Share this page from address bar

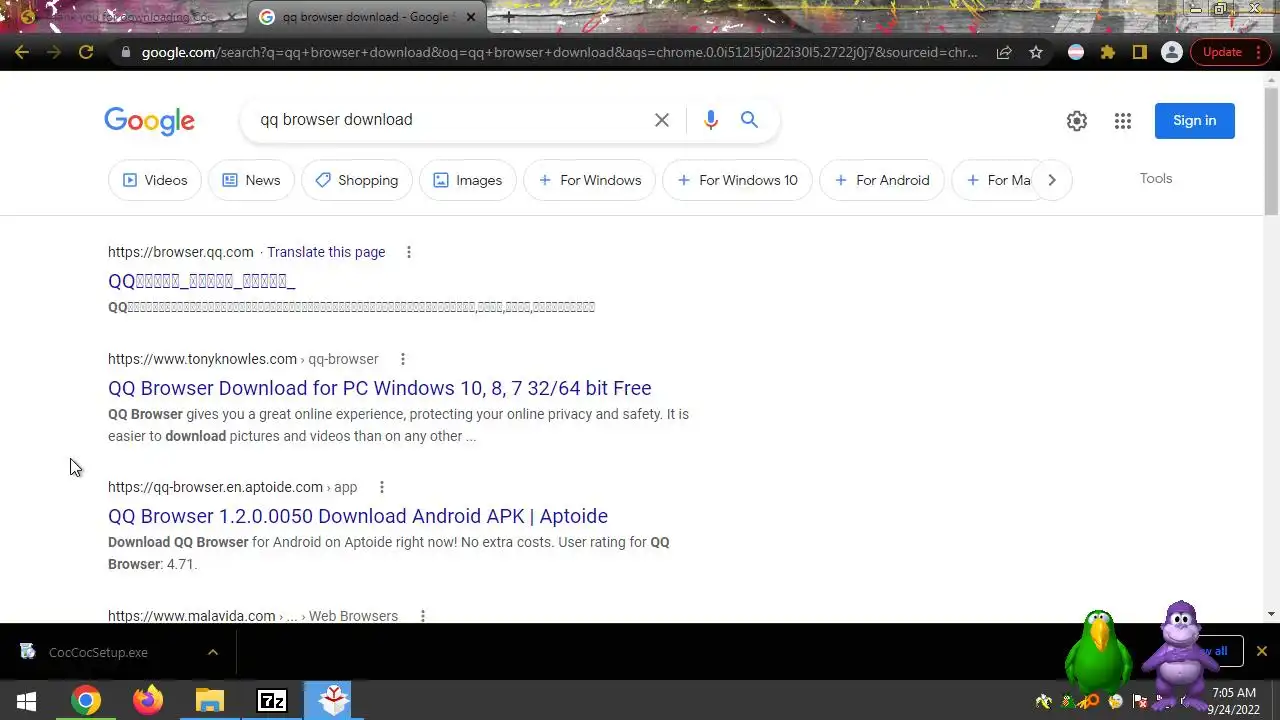coord(1004,52)
